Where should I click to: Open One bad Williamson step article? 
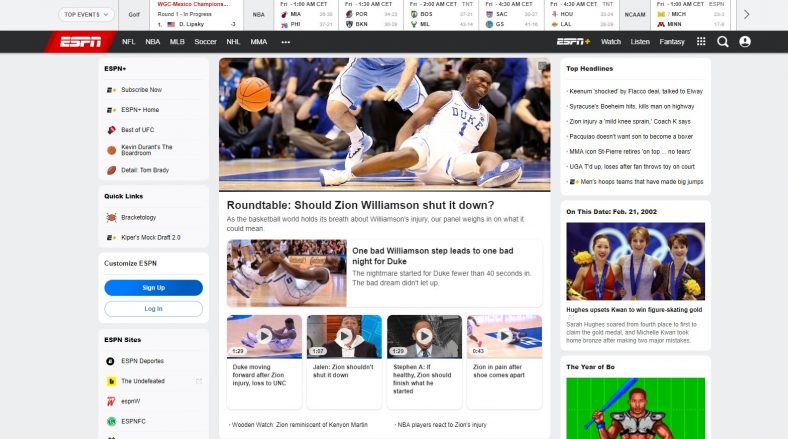[433, 256]
